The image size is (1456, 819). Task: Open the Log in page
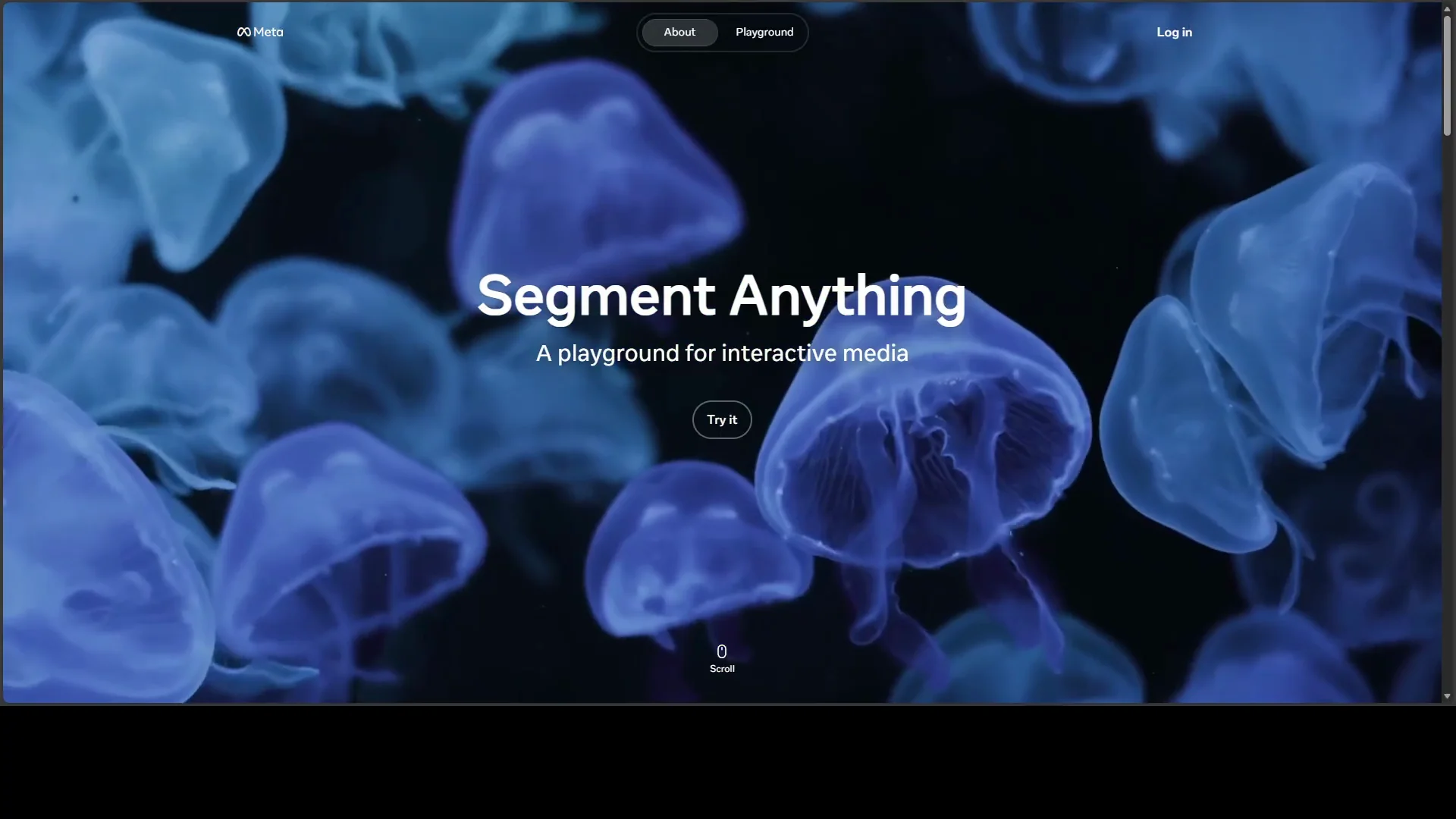1173,32
